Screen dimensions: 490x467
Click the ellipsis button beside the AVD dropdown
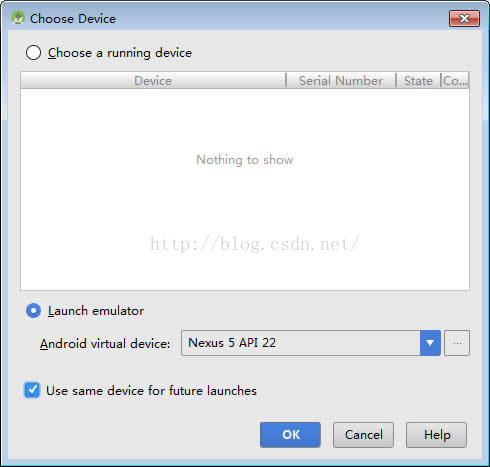[457, 343]
